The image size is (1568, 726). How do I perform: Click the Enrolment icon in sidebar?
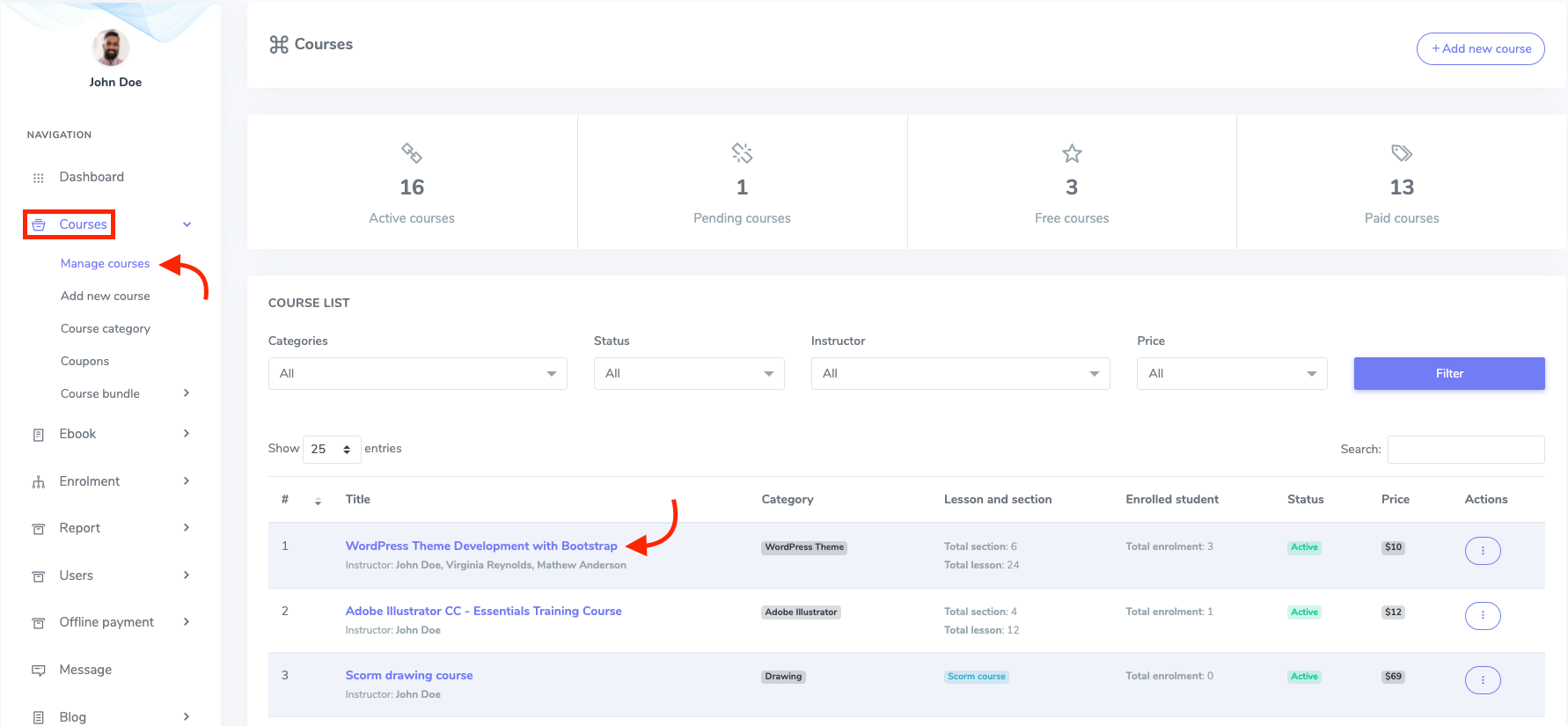[x=38, y=482]
